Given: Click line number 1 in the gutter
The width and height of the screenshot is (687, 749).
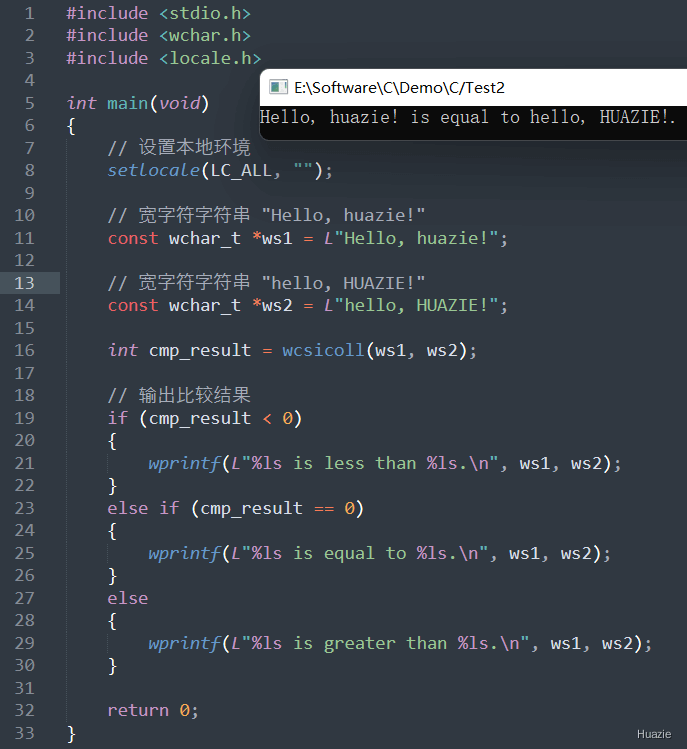Looking at the screenshot, I should click(x=30, y=13).
